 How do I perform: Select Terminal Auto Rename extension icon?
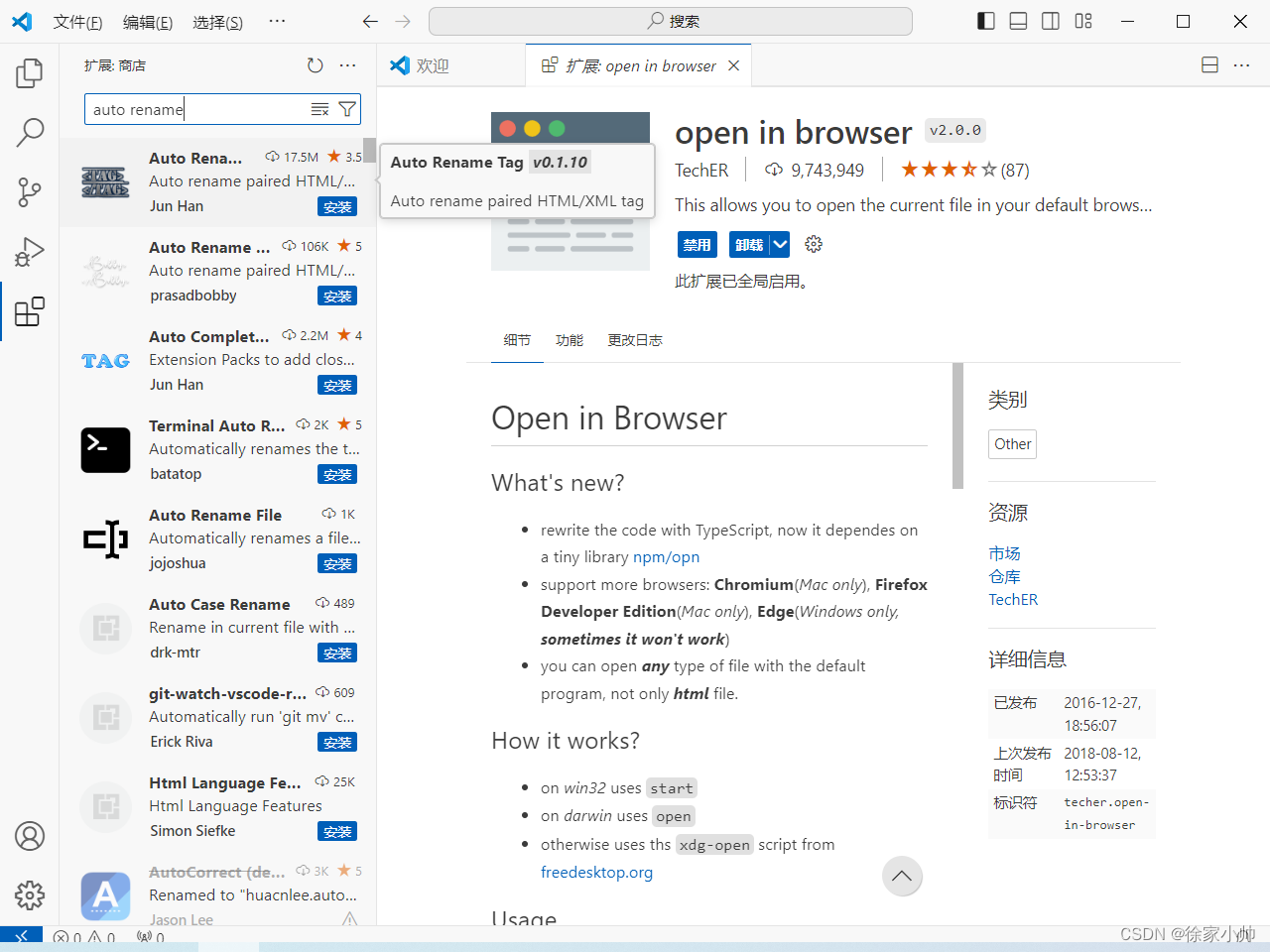[106, 450]
